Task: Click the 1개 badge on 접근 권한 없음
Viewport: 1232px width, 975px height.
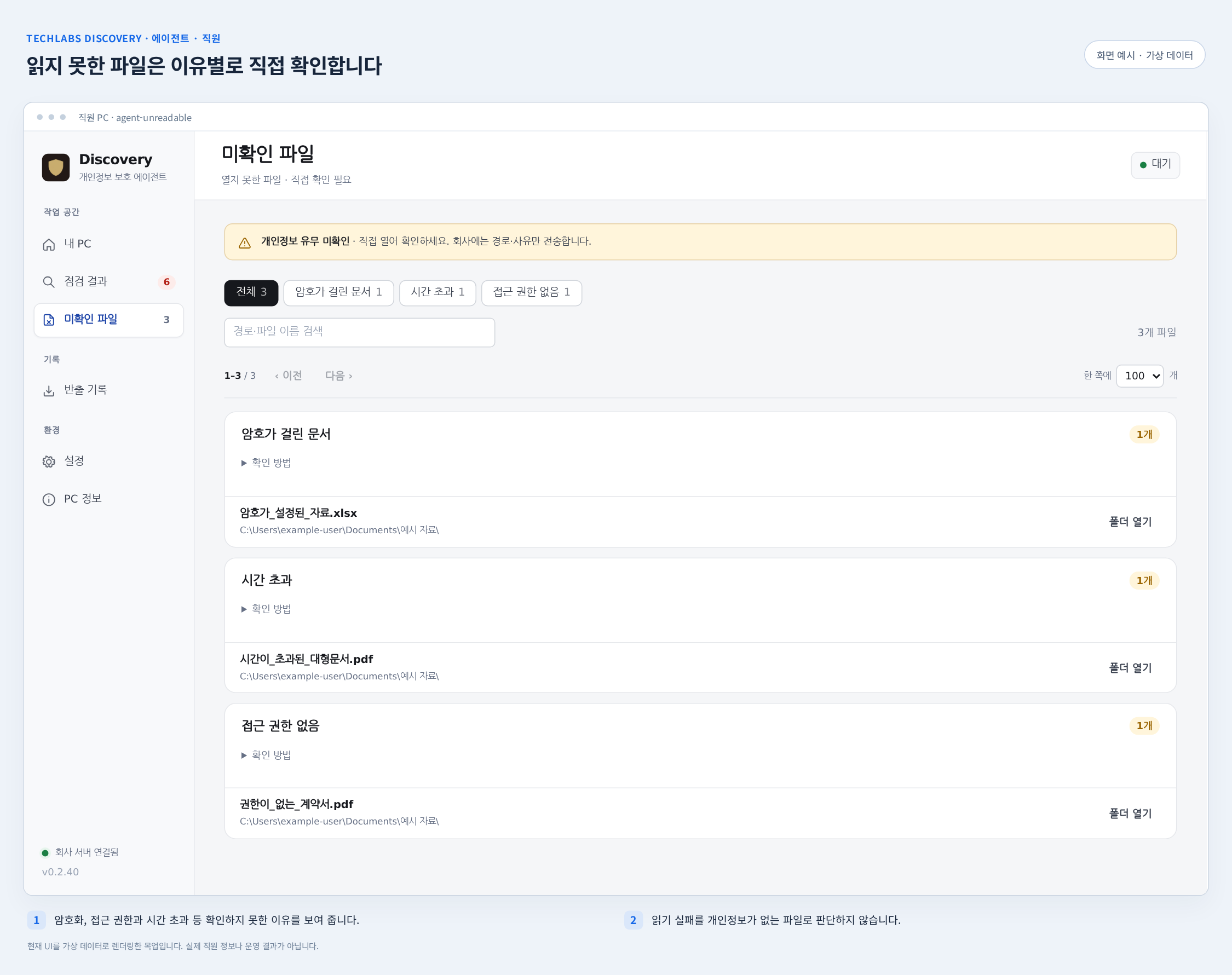Action: [x=1144, y=725]
